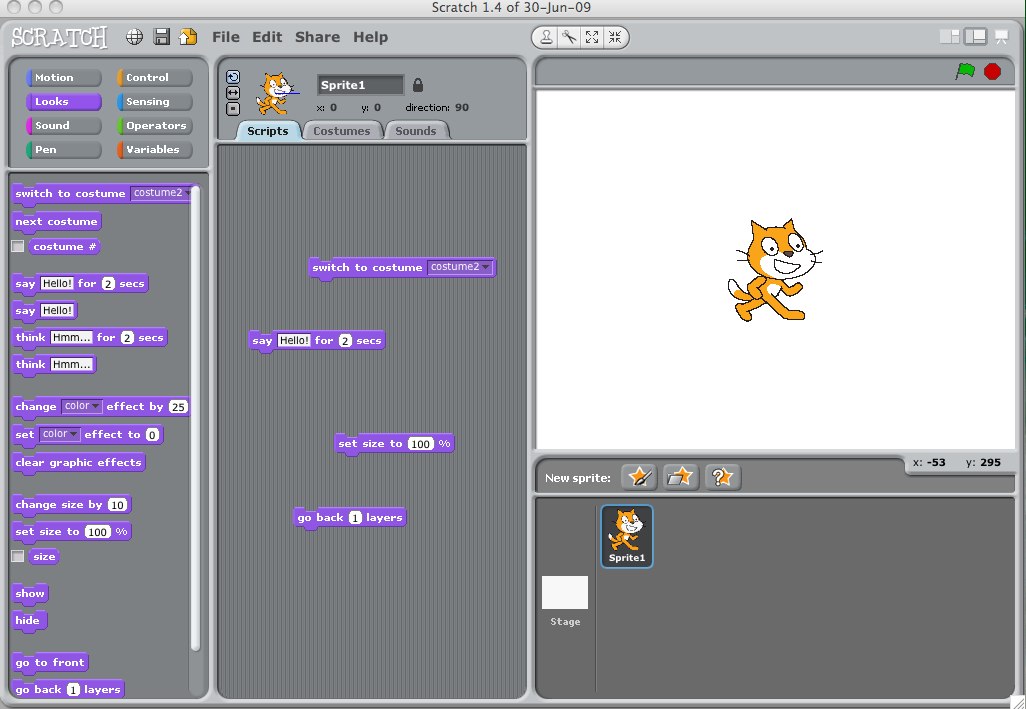Click the globe language icon
The image size is (1026, 709).
(135, 37)
